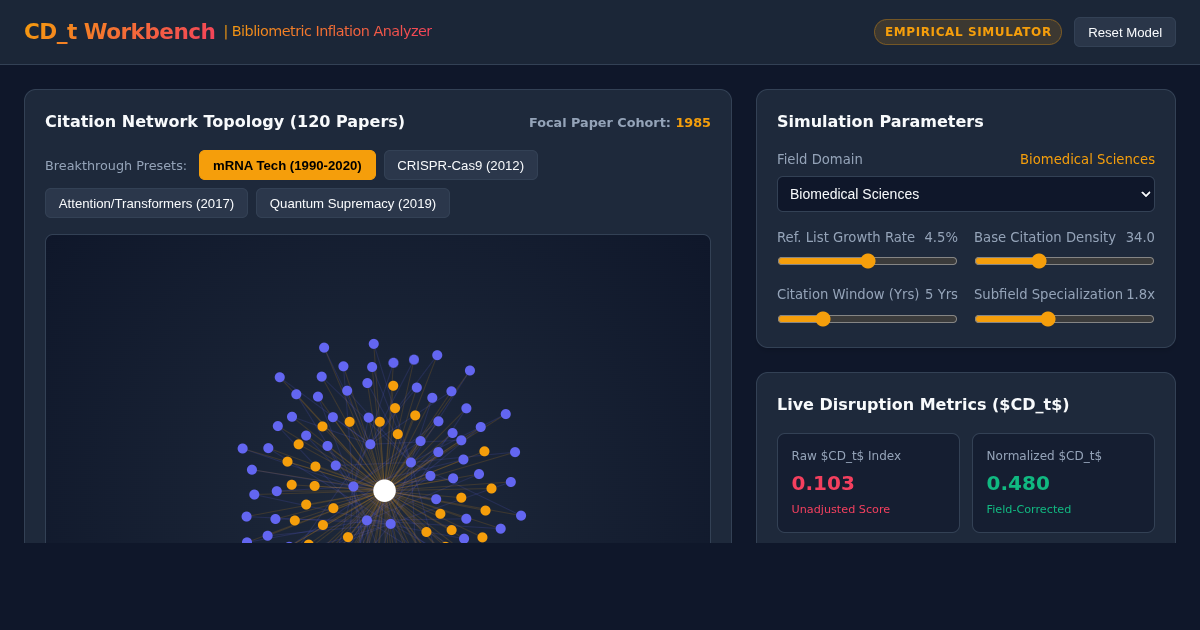This screenshot has width=1200, height=630.
Task: Adjust the Citation Window slider
Action: (867, 319)
